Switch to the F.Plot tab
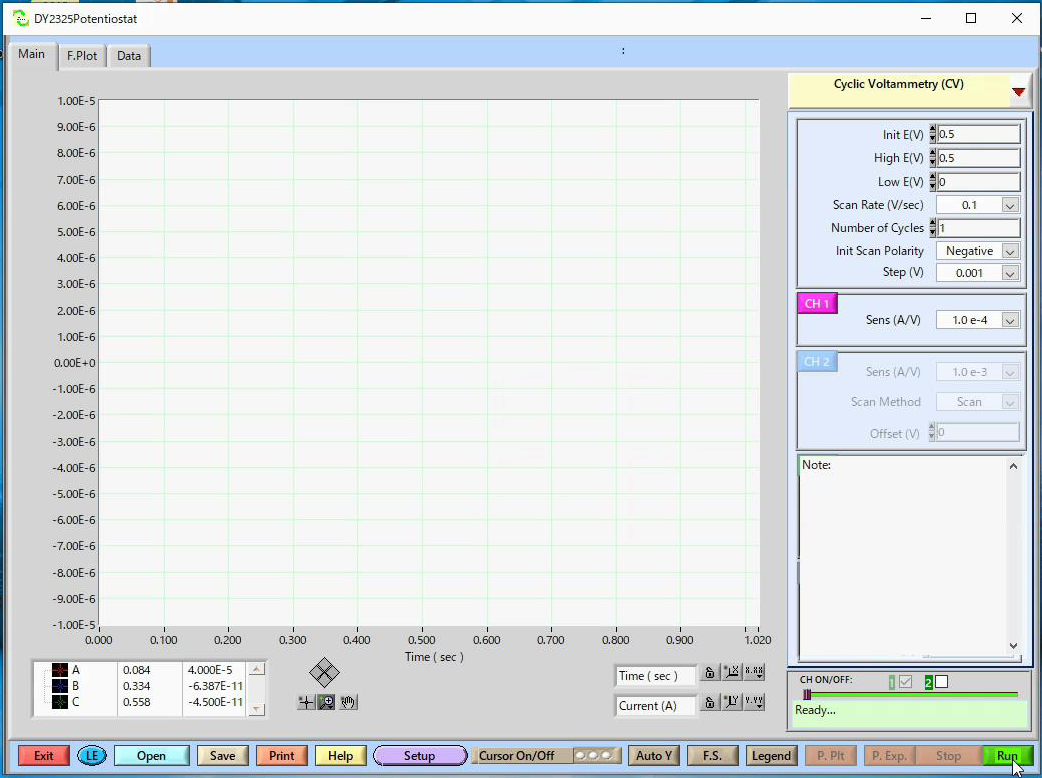 pos(82,56)
